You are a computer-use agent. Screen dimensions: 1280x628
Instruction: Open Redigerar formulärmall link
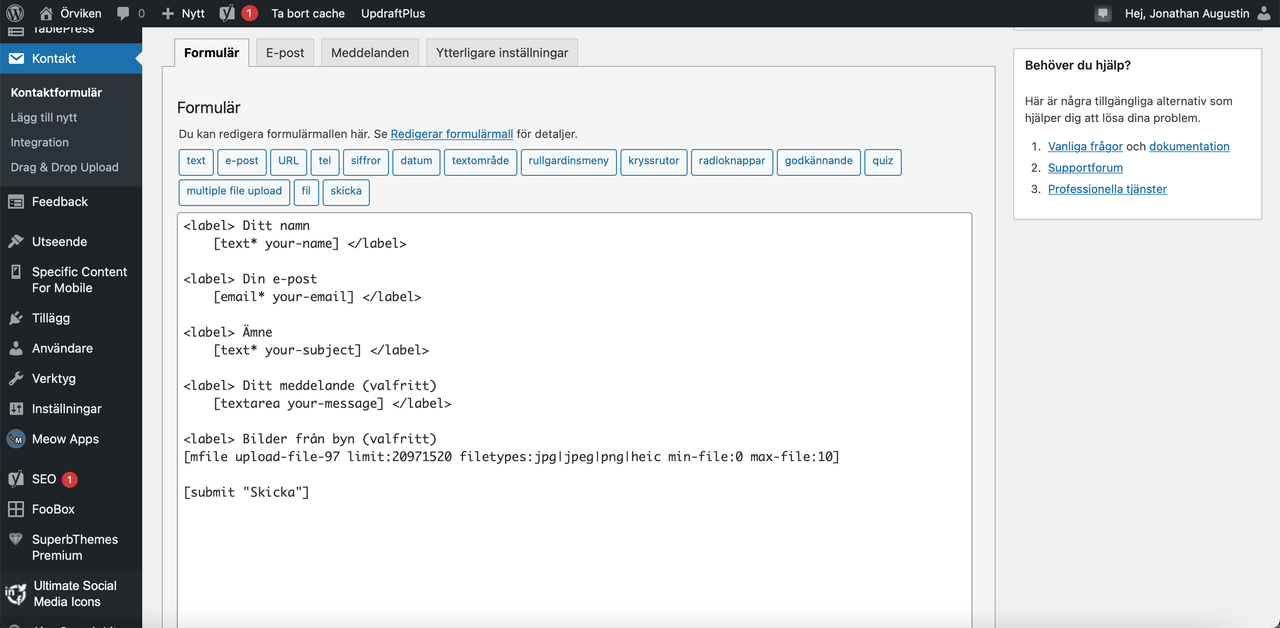pyautogui.click(x=452, y=134)
